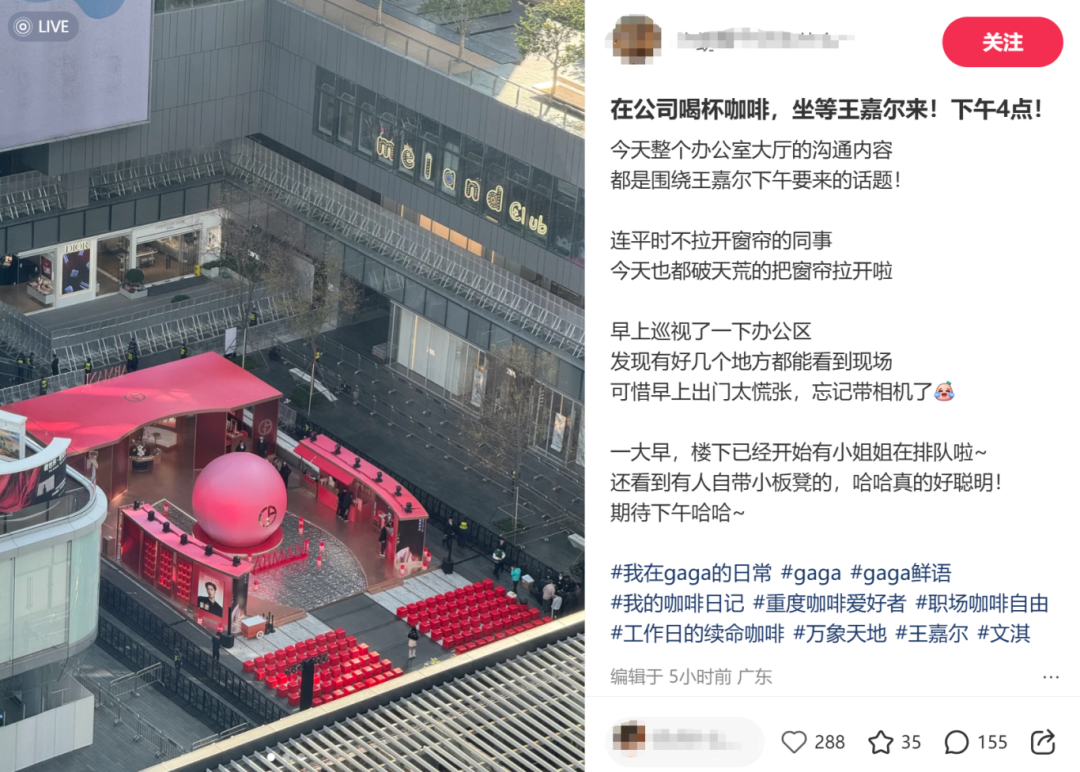Viewport: 1080px width, 772px height.
Task: Click the share arrow icon
Action: 1043,742
